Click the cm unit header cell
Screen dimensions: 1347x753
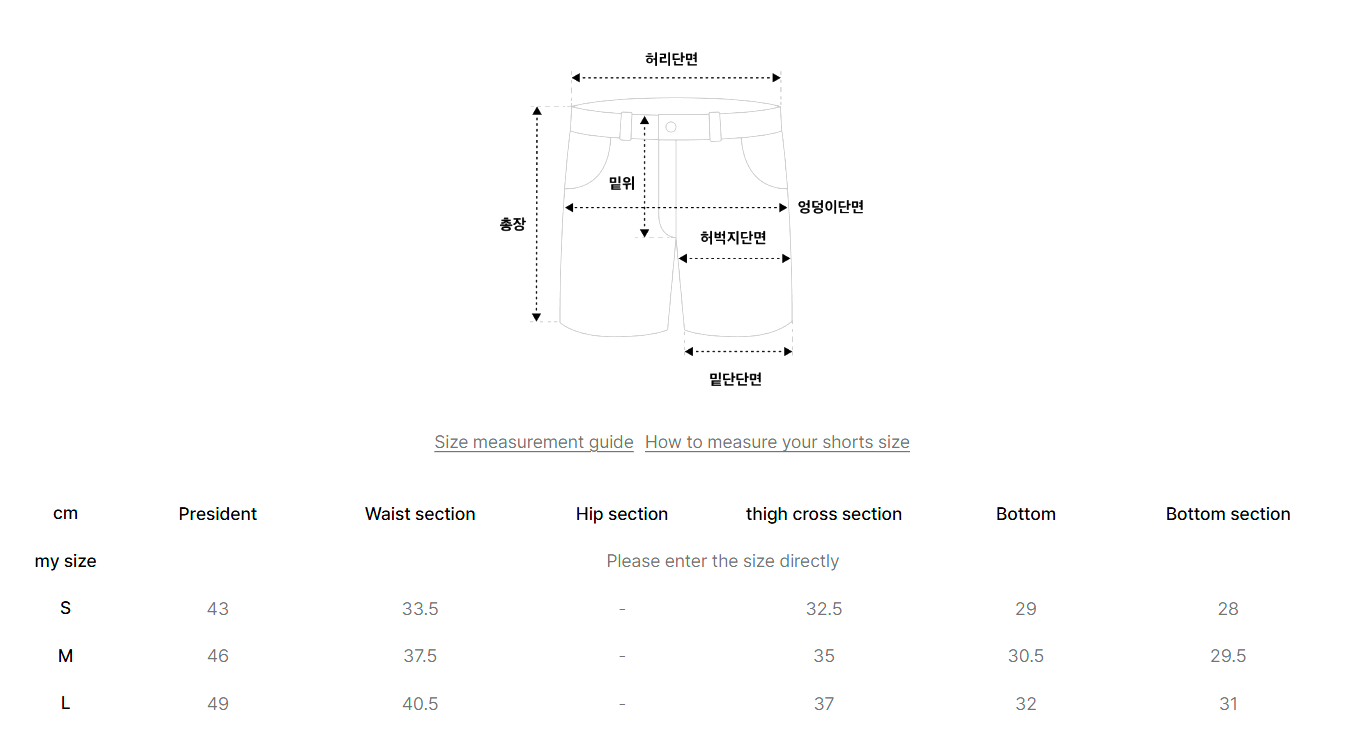66,514
